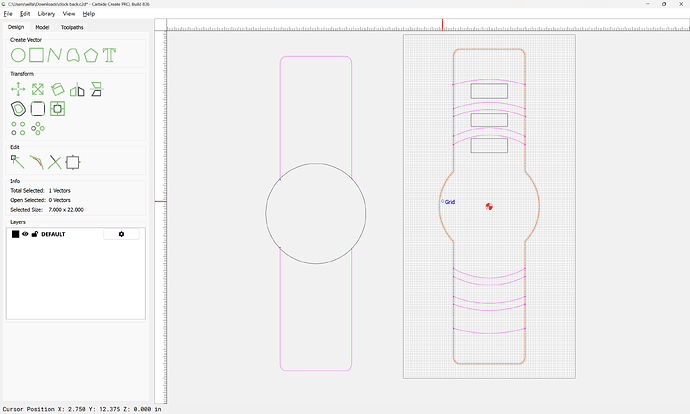
Task: Hide the DEFAULT layer with eye icon
Action: tap(25, 234)
